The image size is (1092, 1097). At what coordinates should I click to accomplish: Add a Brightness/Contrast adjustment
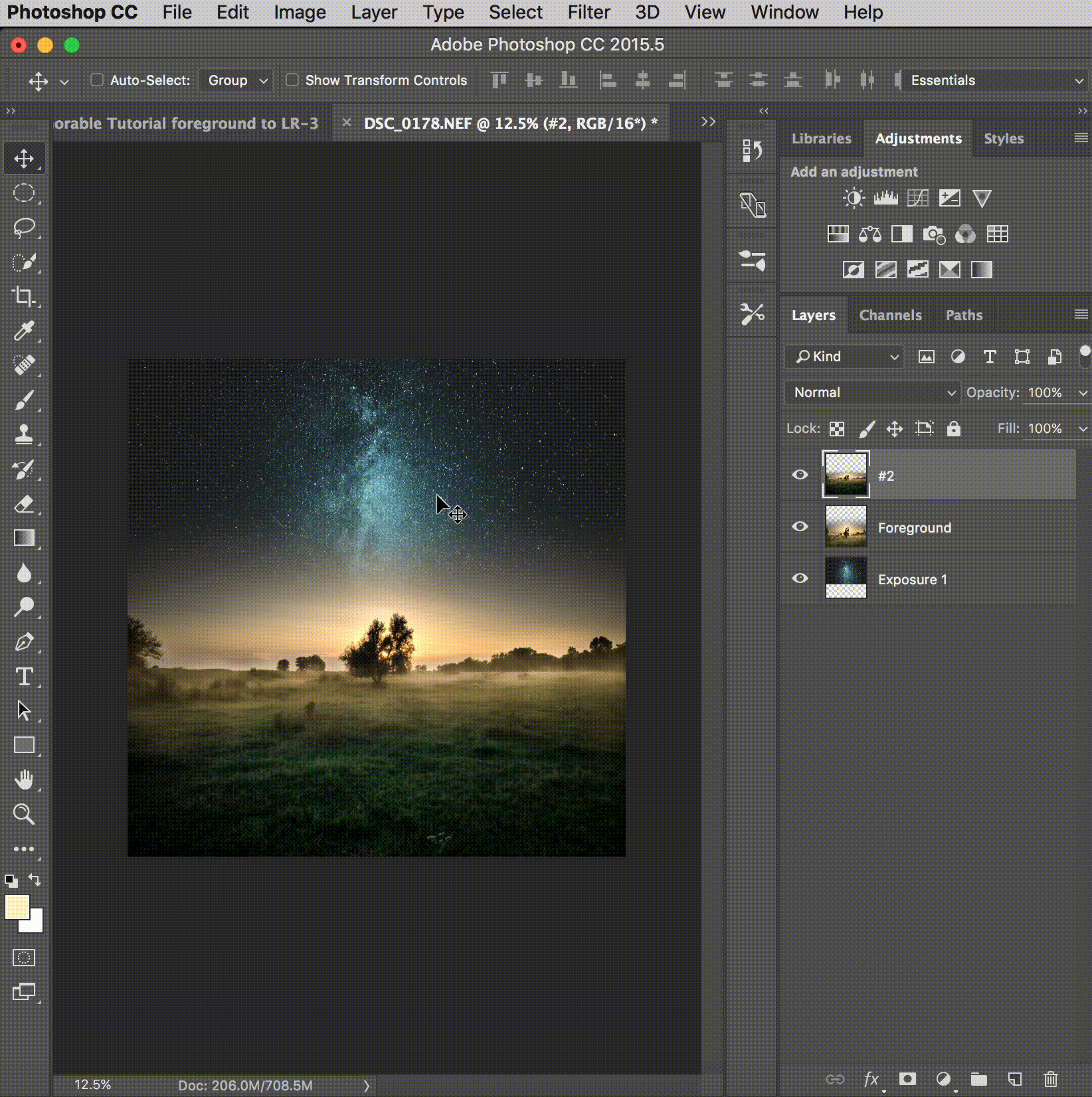click(854, 198)
